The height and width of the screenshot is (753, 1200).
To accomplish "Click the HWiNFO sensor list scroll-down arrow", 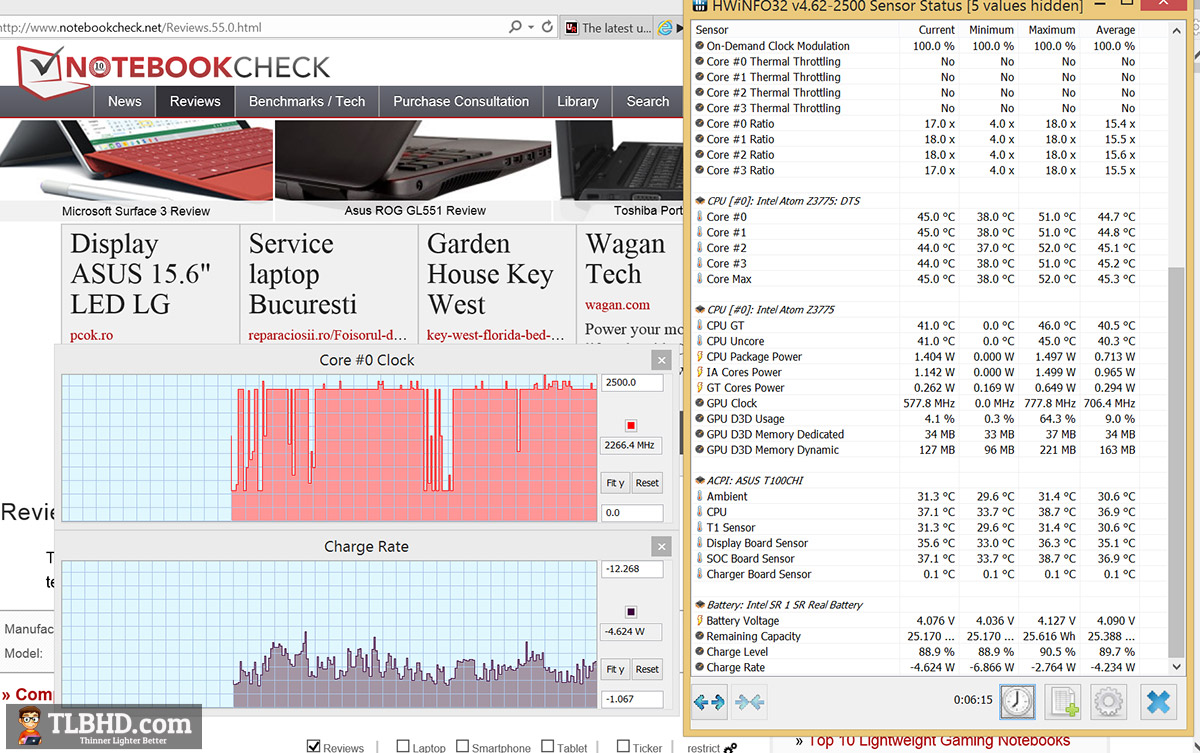I will (1174, 666).
